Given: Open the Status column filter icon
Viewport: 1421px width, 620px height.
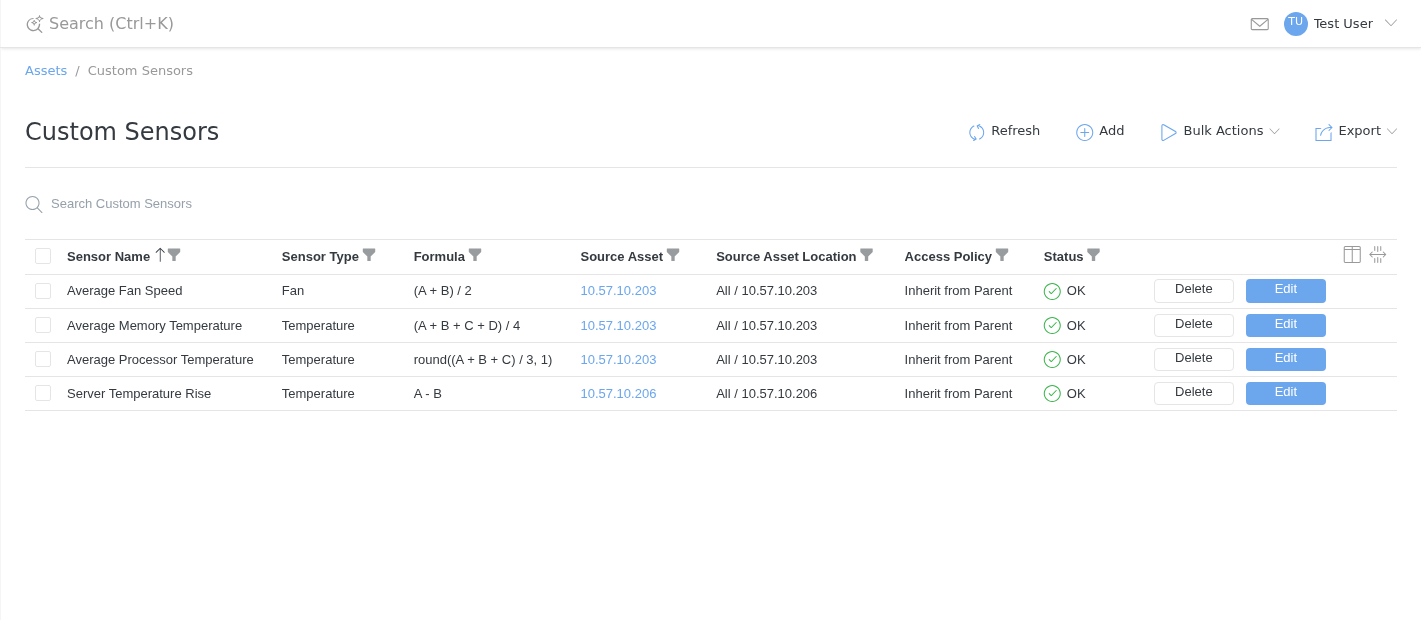Looking at the screenshot, I should coord(1093,255).
